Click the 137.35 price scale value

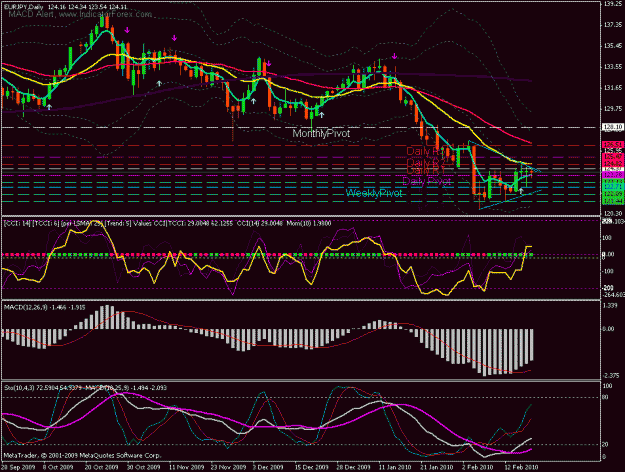click(x=613, y=25)
